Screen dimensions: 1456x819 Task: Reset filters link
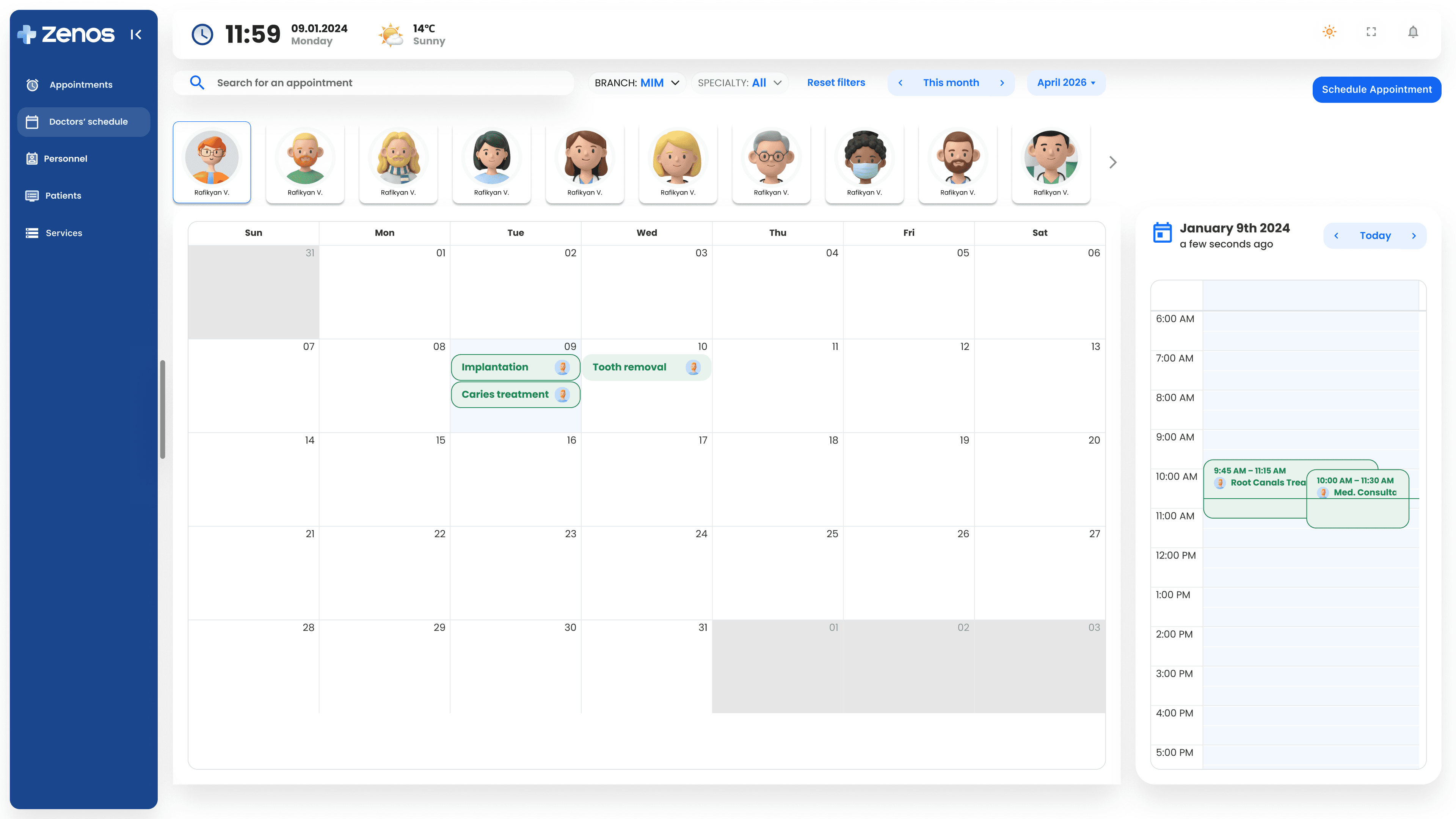(x=836, y=83)
